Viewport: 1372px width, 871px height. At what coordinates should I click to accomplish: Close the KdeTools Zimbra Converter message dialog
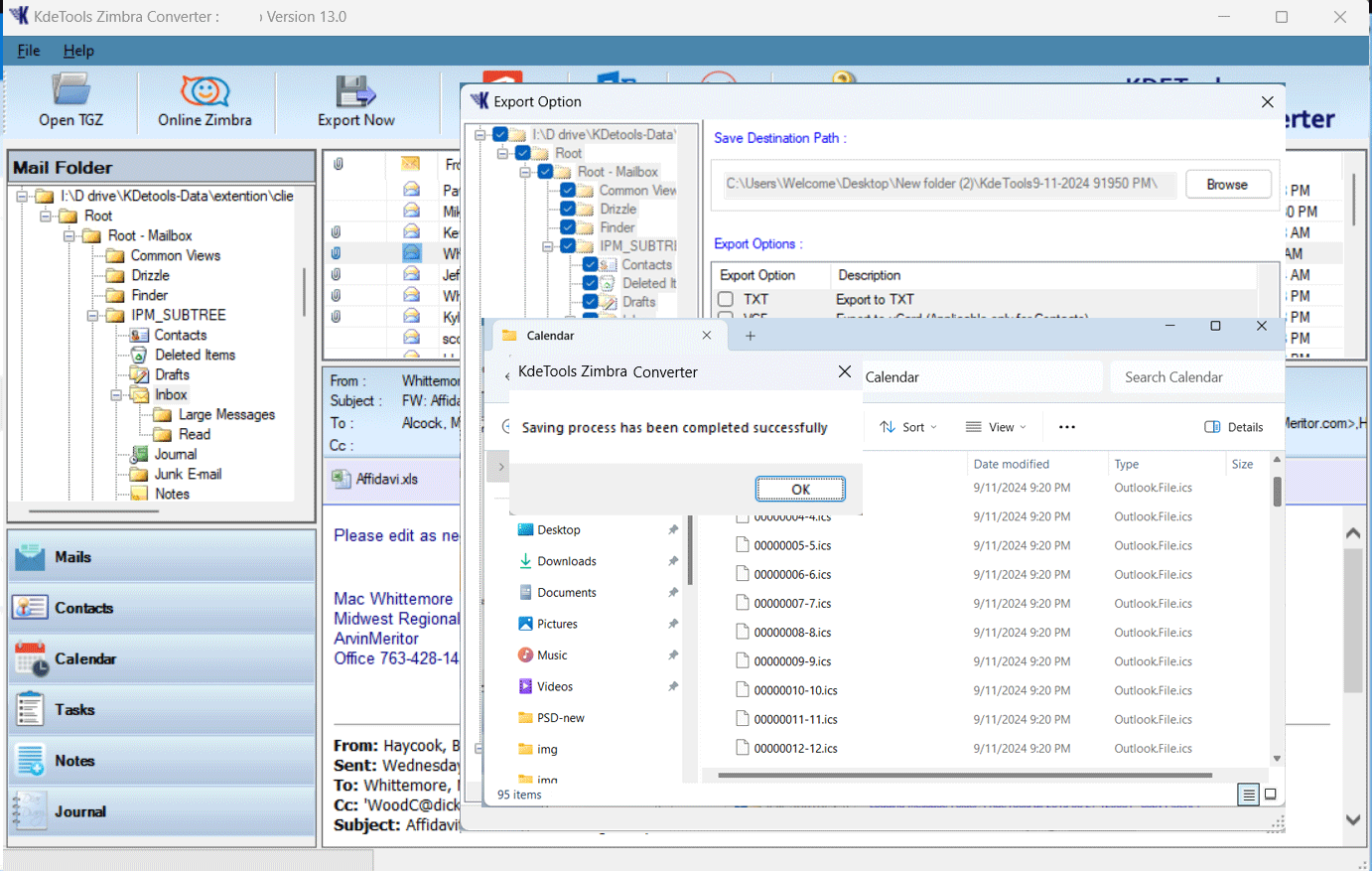845,371
